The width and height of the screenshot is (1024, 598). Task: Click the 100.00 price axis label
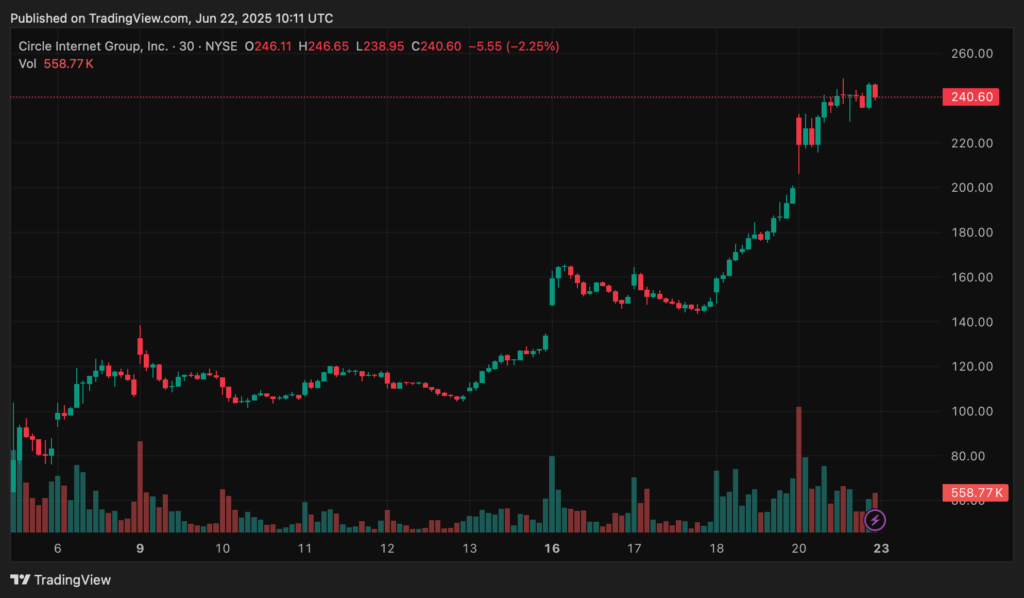pyautogui.click(x=972, y=411)
